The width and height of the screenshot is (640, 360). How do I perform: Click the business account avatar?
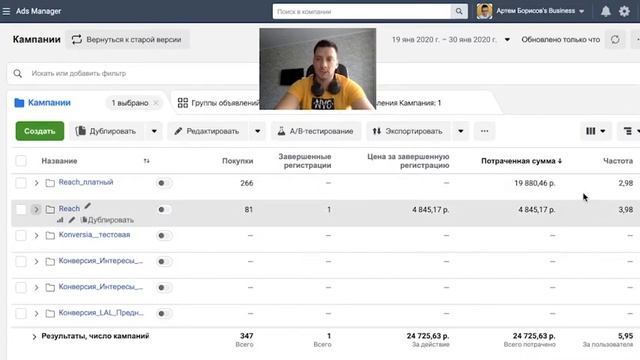(x=484, y=11)
